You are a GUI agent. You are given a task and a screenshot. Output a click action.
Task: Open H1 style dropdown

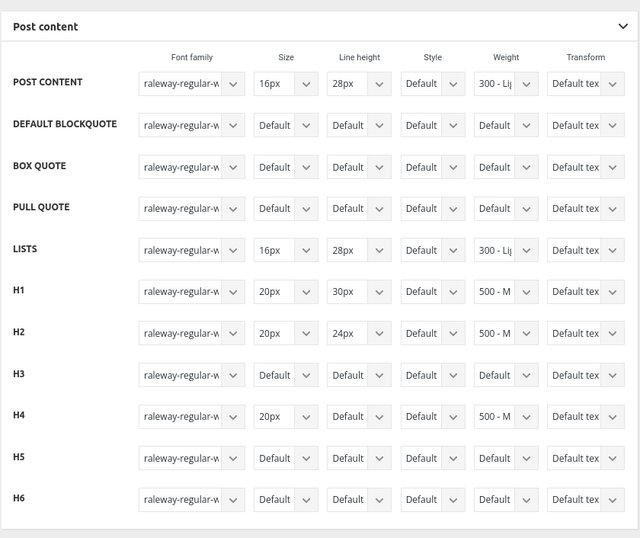[433, 292]
